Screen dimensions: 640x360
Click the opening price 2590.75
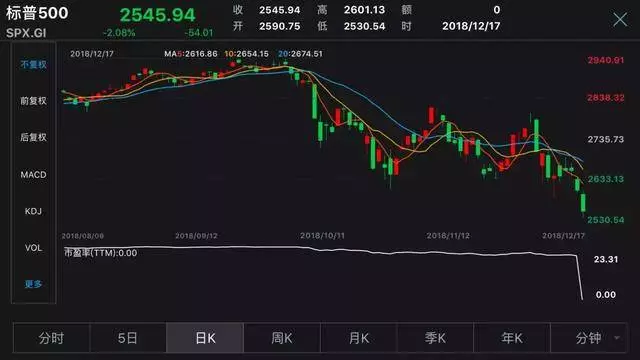tap(280, 26)
